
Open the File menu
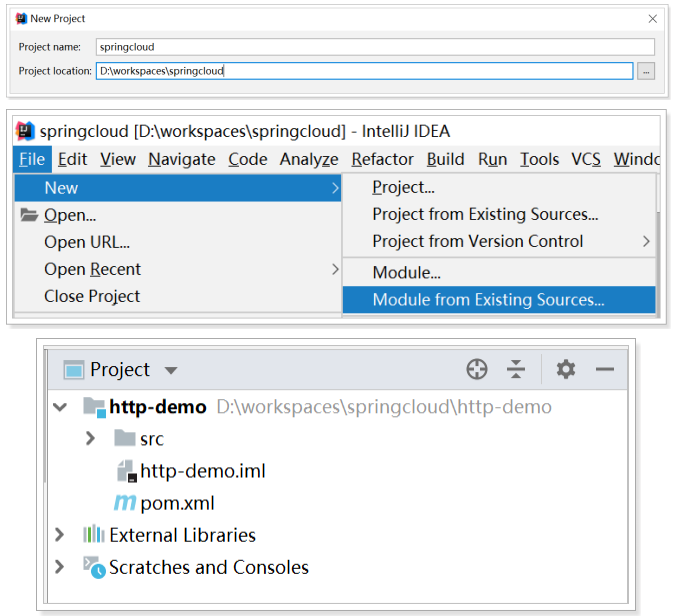32,160
